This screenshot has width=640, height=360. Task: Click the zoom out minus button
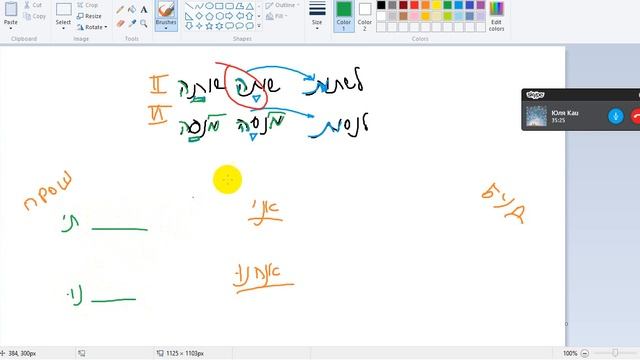tap(584, 353)
